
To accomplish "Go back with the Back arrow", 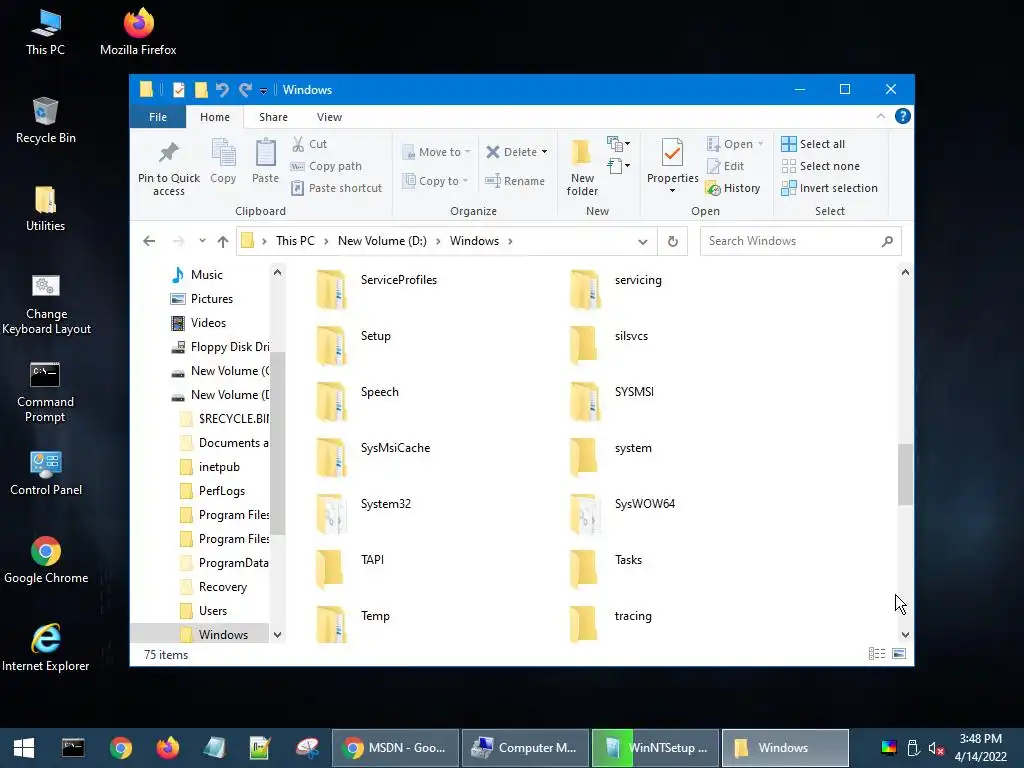I will [149, 241].
